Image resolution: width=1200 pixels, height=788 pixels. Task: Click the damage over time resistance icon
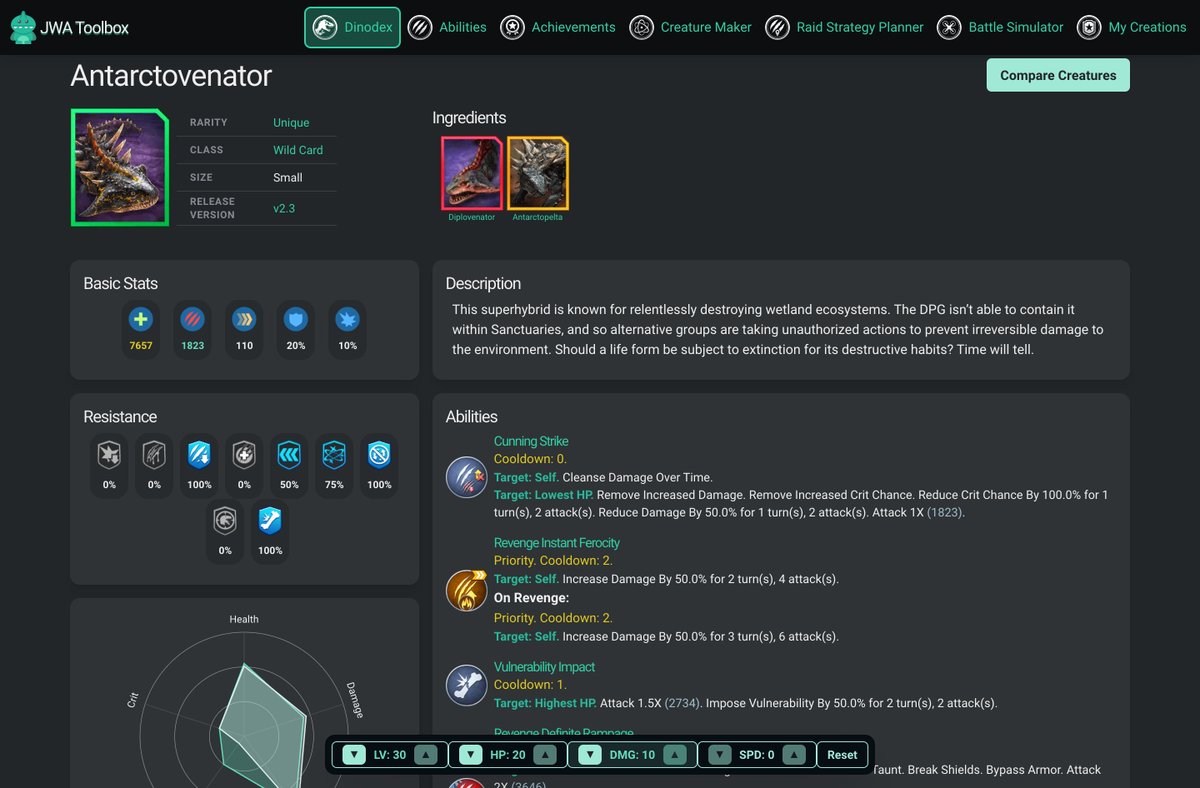[154, 456]
